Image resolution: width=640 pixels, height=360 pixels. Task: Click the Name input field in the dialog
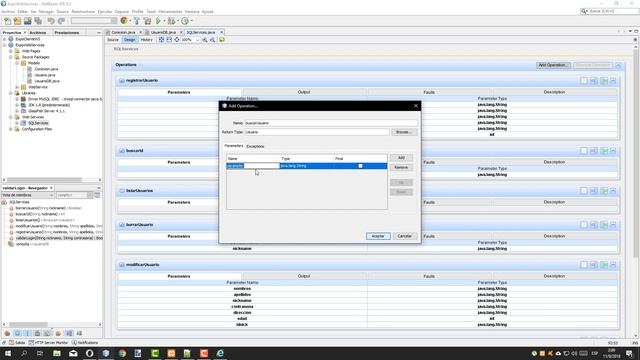(x=331, y=123)
